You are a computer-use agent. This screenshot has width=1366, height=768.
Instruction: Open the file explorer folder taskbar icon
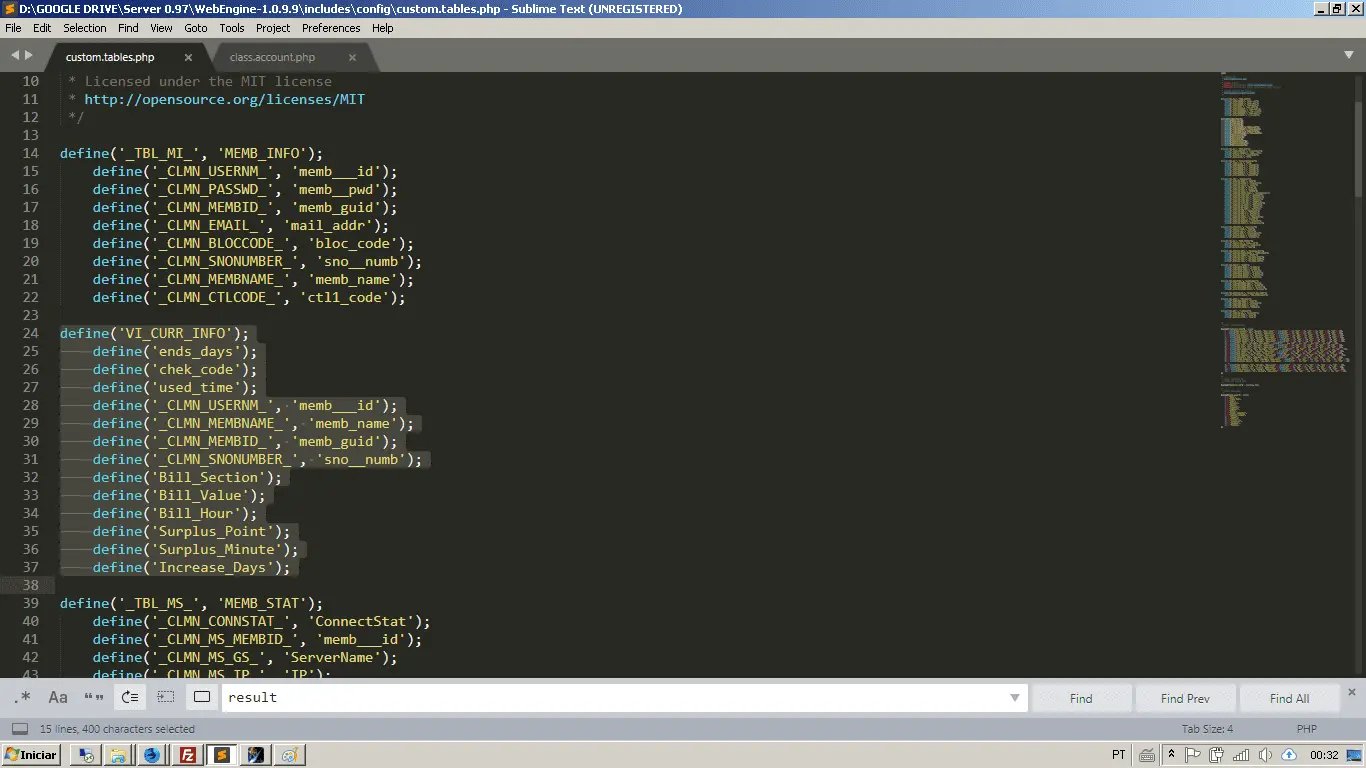click(118, 755)
